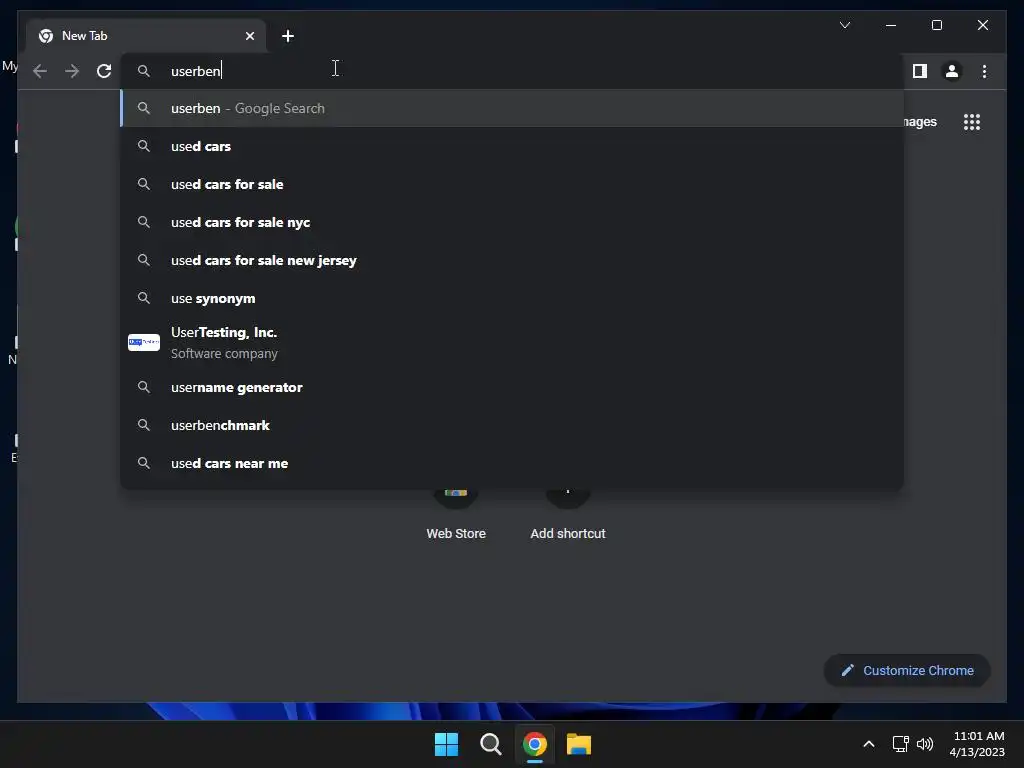Open the tab search chevron in title bar
This screenshot has height=768, width=1024.
tap(844, 25)
